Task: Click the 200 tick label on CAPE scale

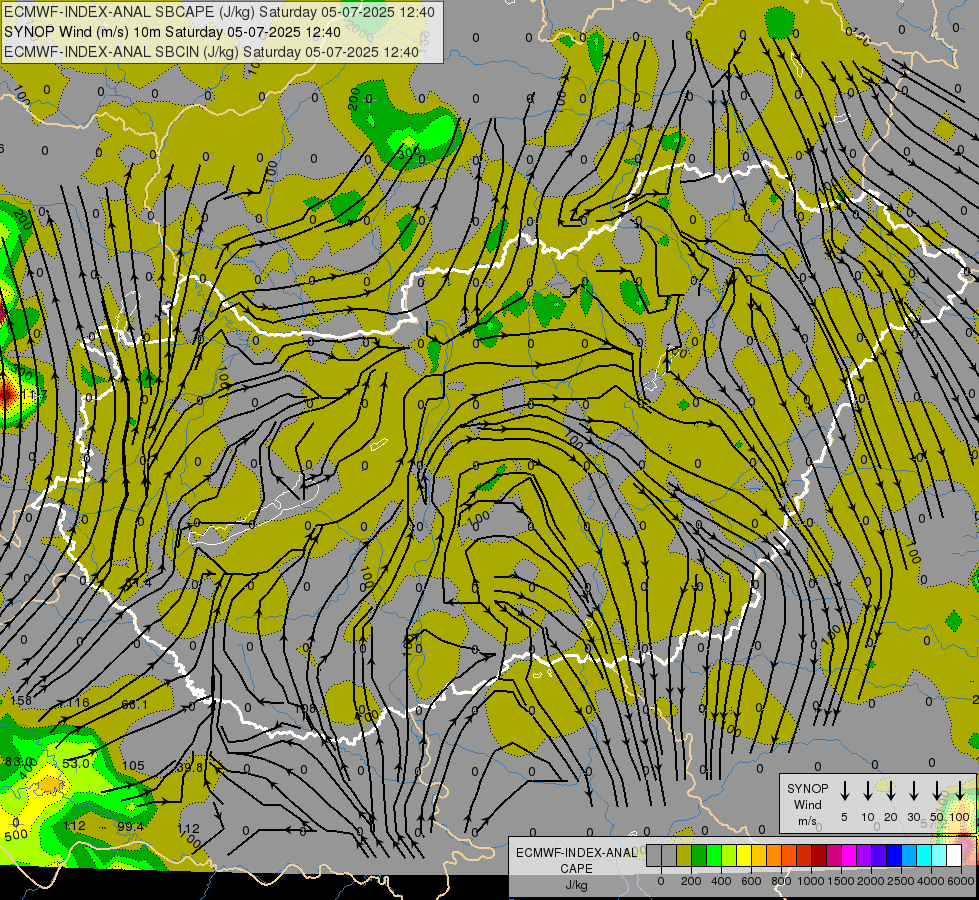Action: coord(691,881)
